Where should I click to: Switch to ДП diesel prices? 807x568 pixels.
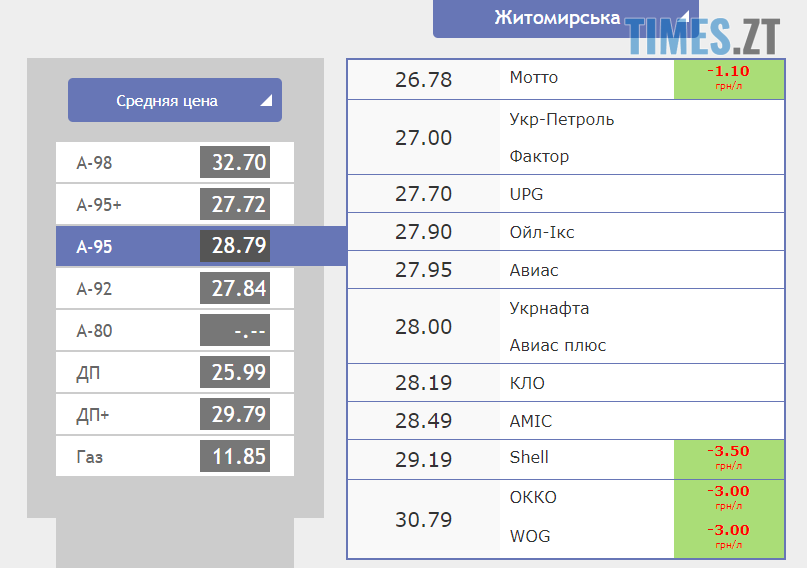[x=175, y=373]
